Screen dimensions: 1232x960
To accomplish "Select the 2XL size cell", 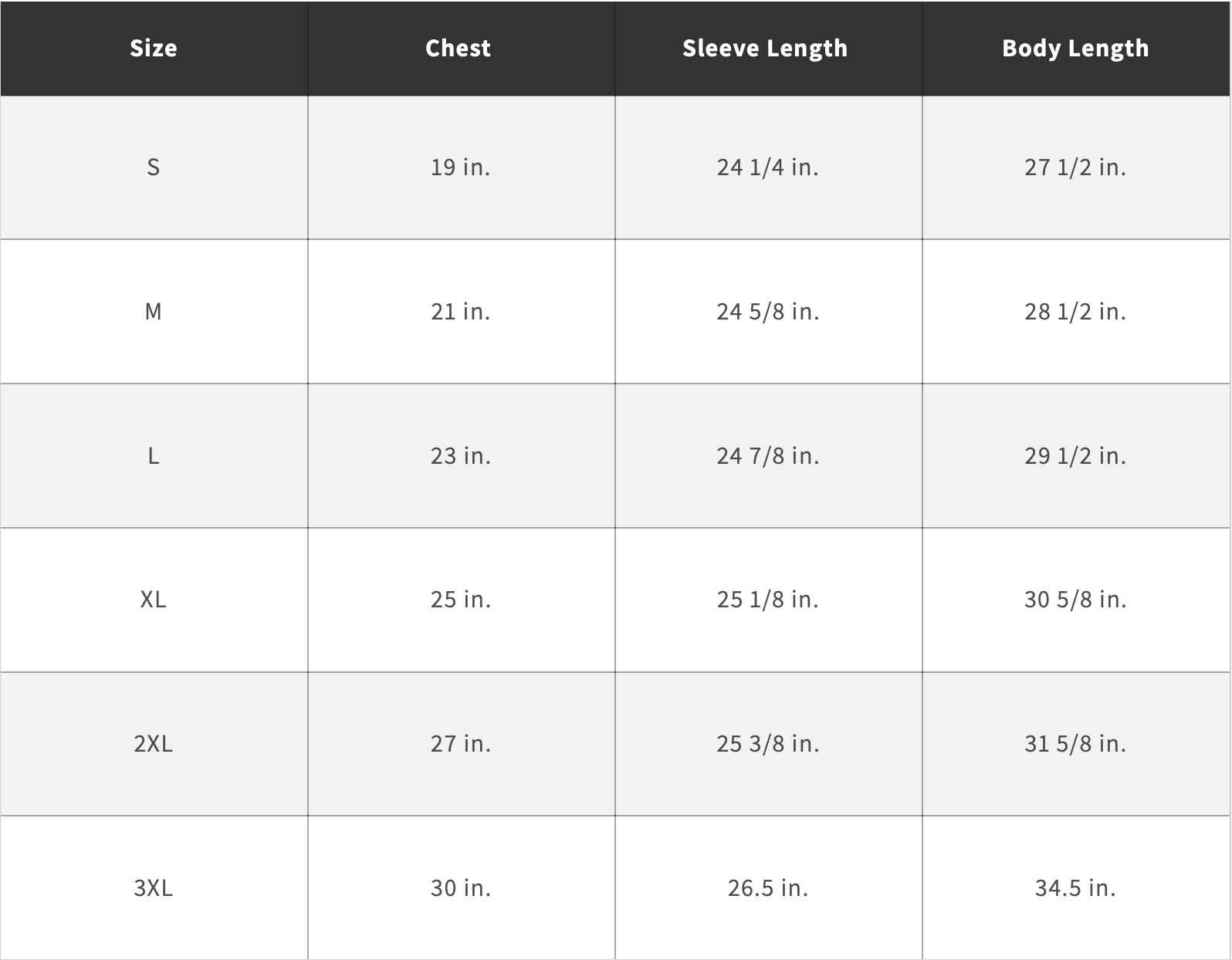I will (x=154, y=744).
